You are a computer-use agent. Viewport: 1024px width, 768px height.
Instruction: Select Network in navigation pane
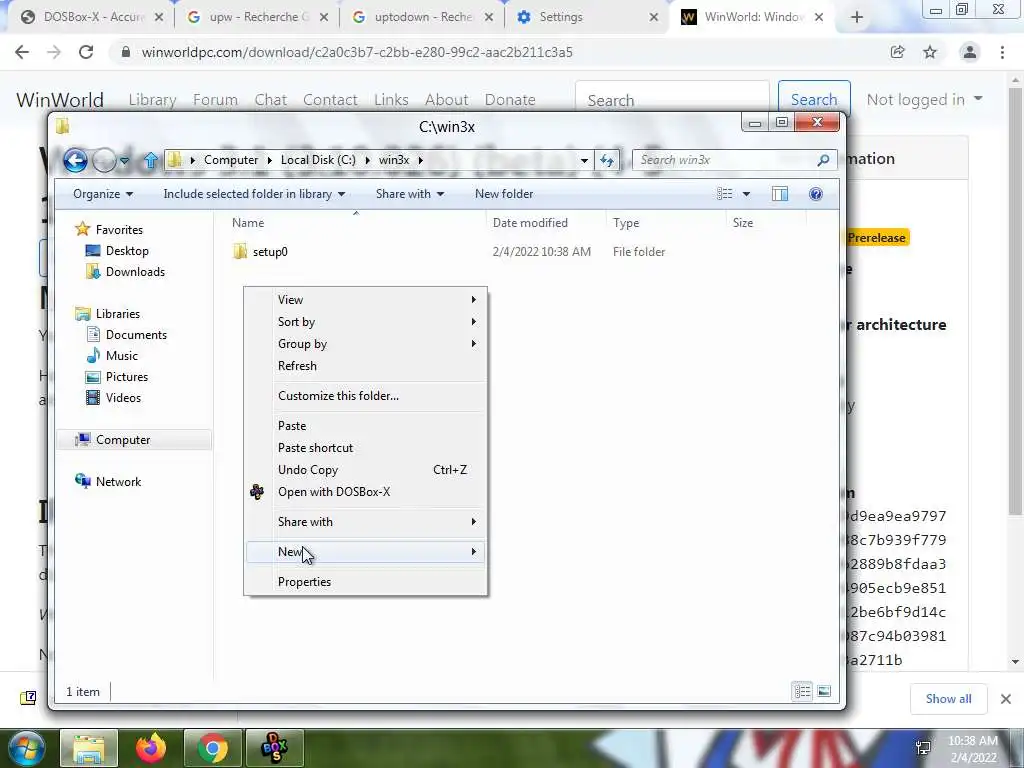click(118, 482)
